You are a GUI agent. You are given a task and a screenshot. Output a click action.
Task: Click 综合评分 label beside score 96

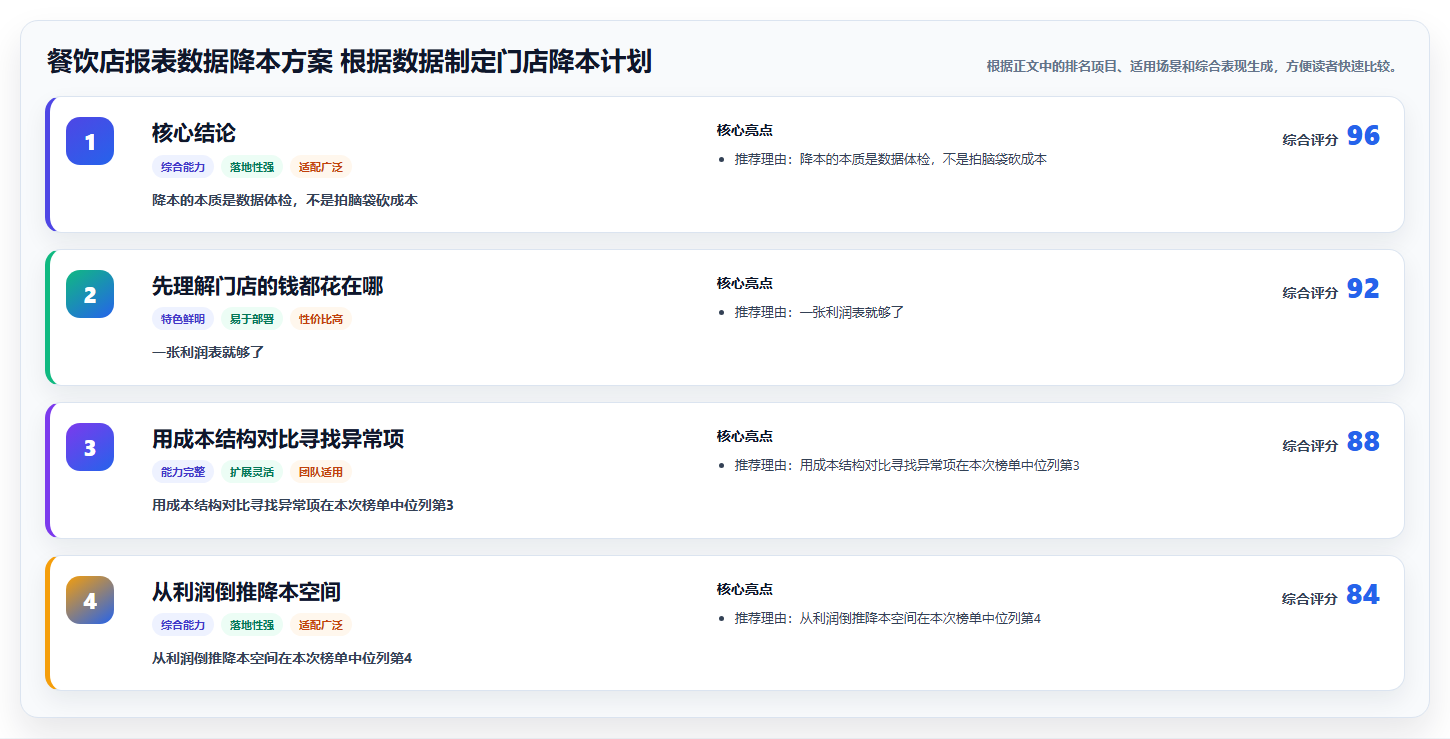(1310, 140)
